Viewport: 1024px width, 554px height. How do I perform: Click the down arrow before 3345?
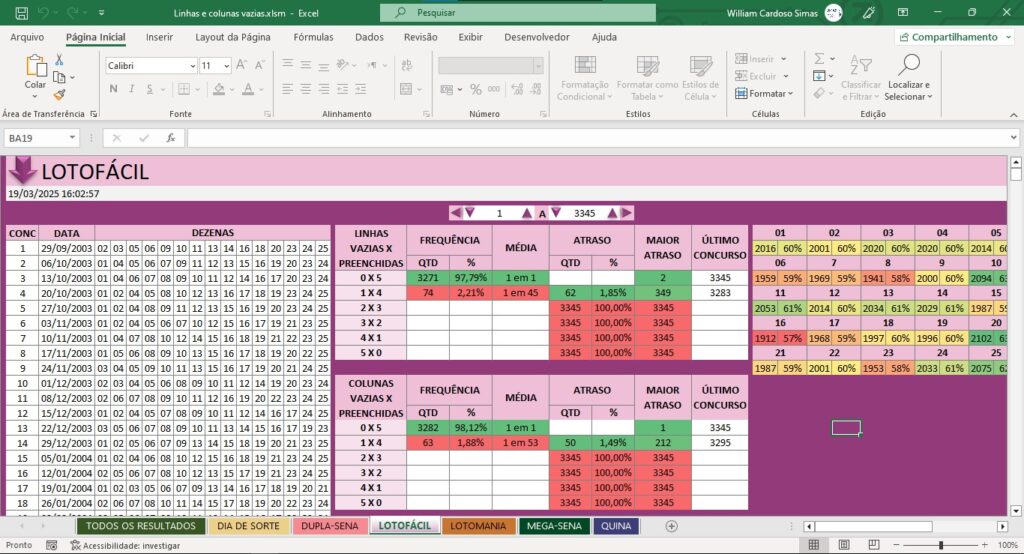[x=556, y=213]
